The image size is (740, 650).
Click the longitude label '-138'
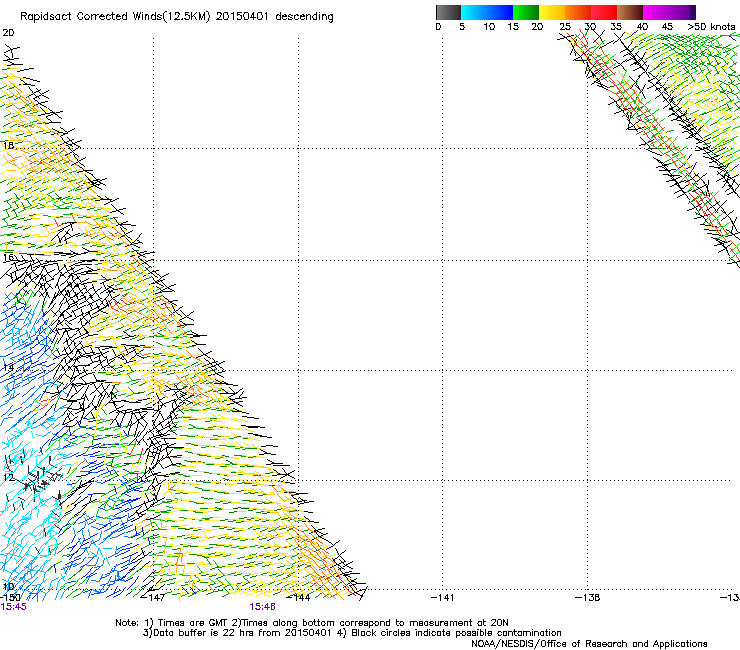point(588,598)
